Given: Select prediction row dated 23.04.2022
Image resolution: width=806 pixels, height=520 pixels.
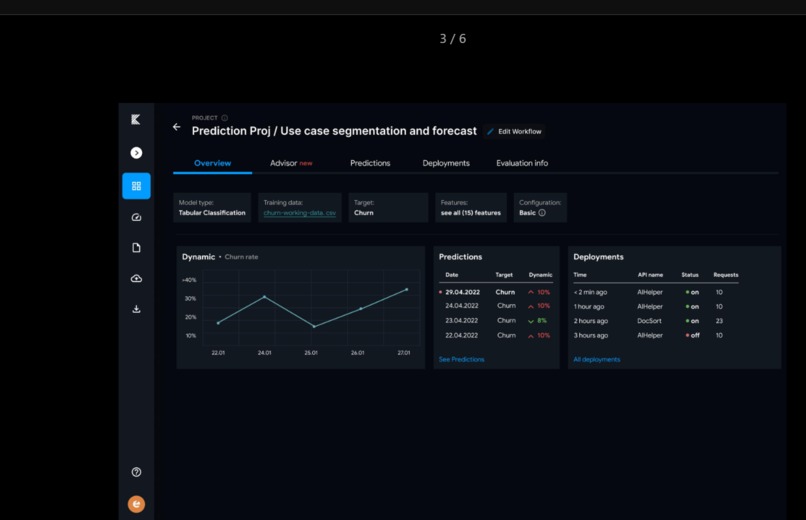Looking at the screenshot, I should pos(496,320).
